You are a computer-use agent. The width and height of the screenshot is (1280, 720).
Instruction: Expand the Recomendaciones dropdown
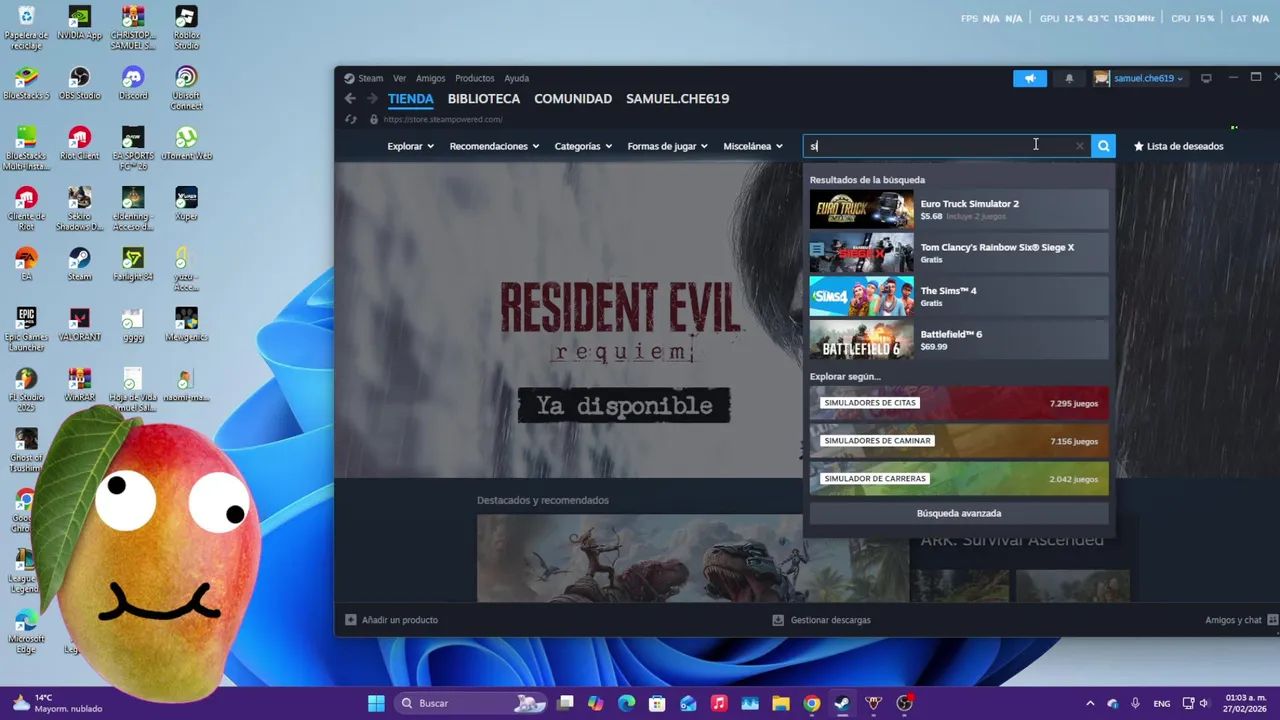pos(494,146)
